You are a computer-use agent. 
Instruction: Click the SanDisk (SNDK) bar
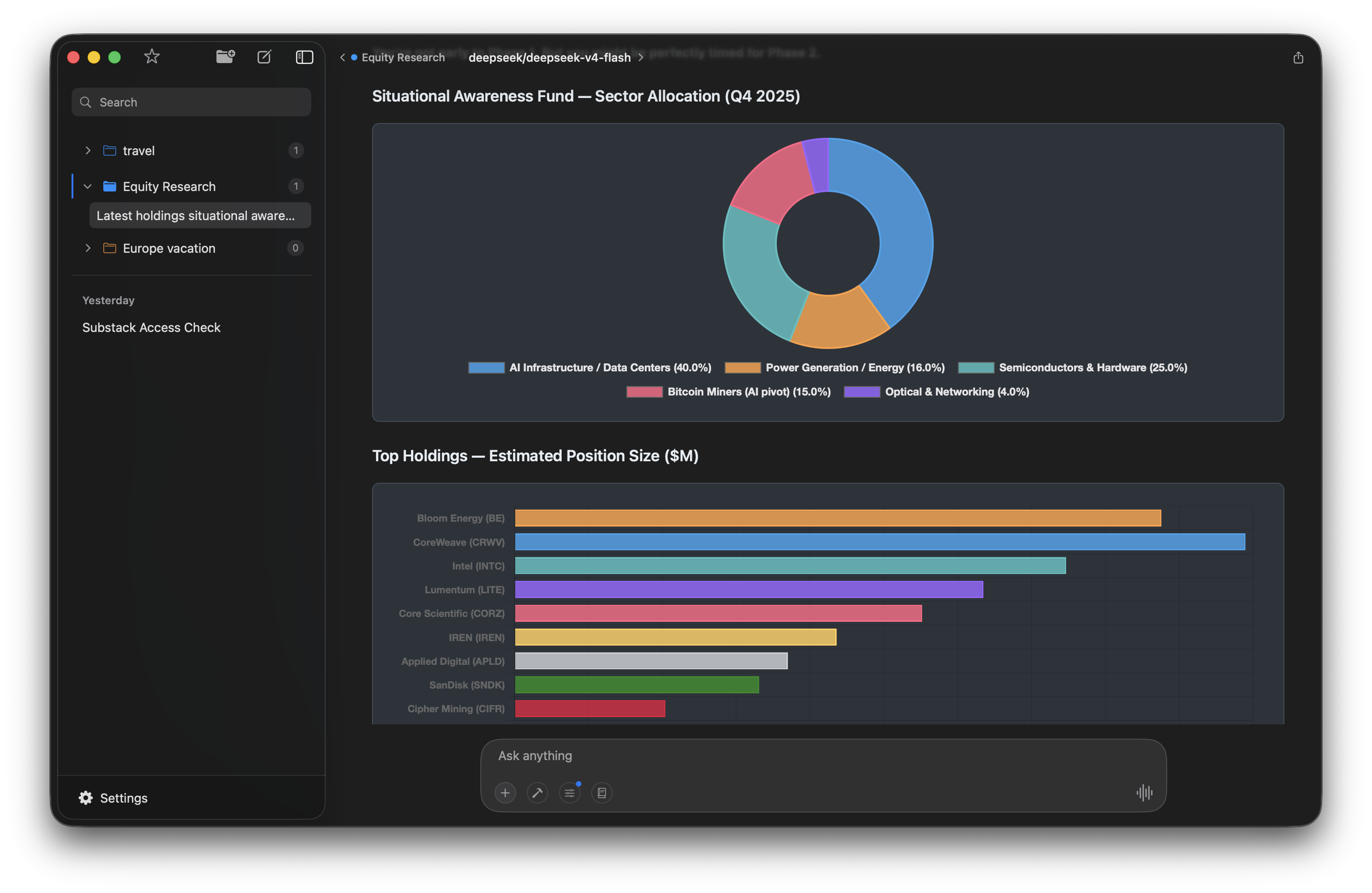point(637,685)
